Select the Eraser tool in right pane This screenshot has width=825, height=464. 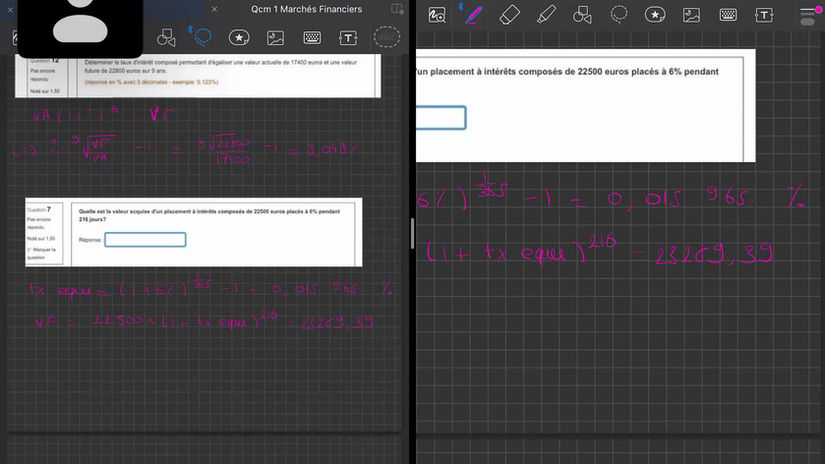509,15
